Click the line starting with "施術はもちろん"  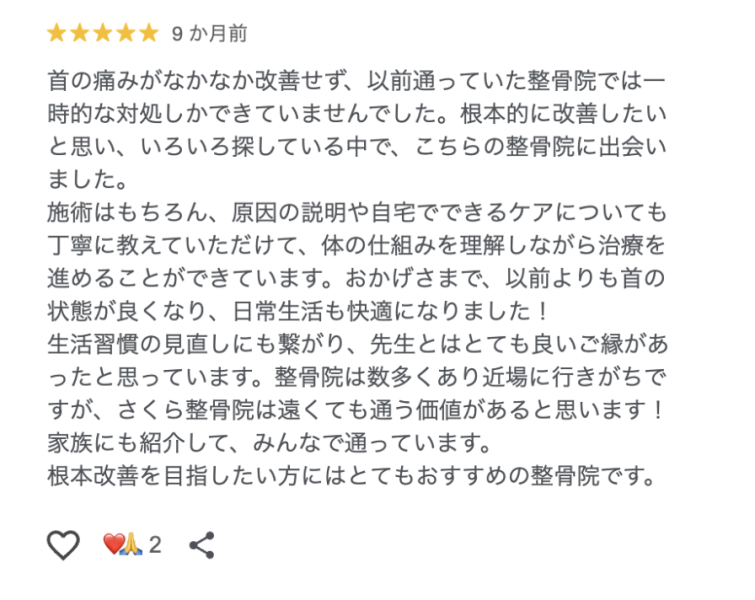pyautogui.click(x=356, y=212)
